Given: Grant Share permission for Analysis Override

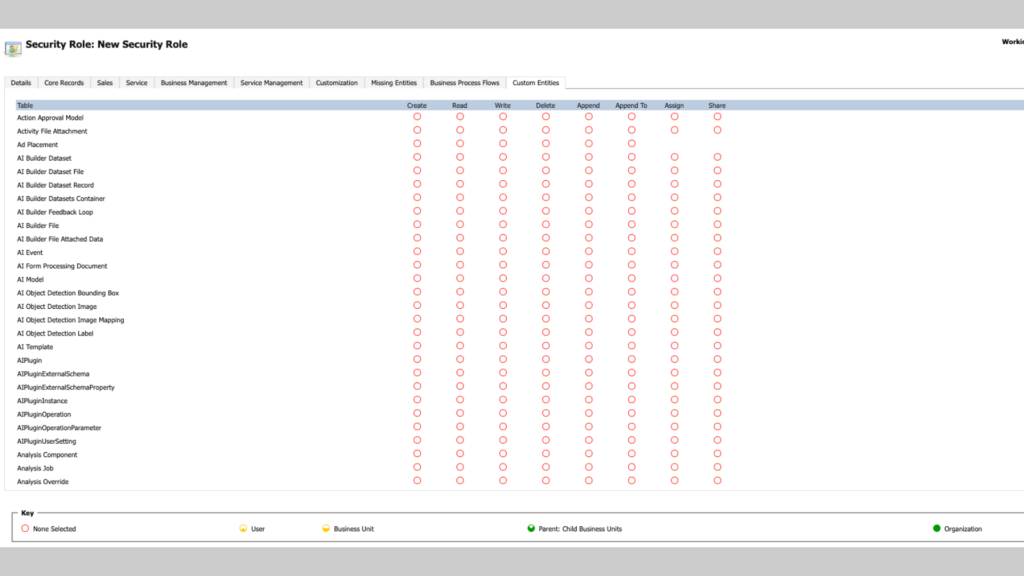Looking at the screenshot, I should point(717,481).
